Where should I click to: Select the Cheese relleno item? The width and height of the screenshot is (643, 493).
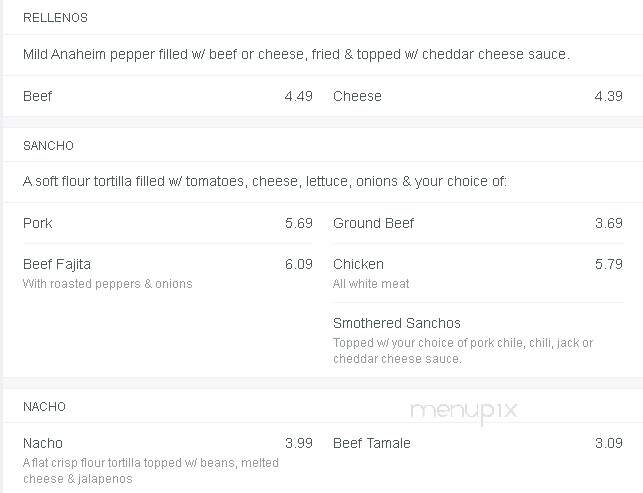click(x=357, y=96)
